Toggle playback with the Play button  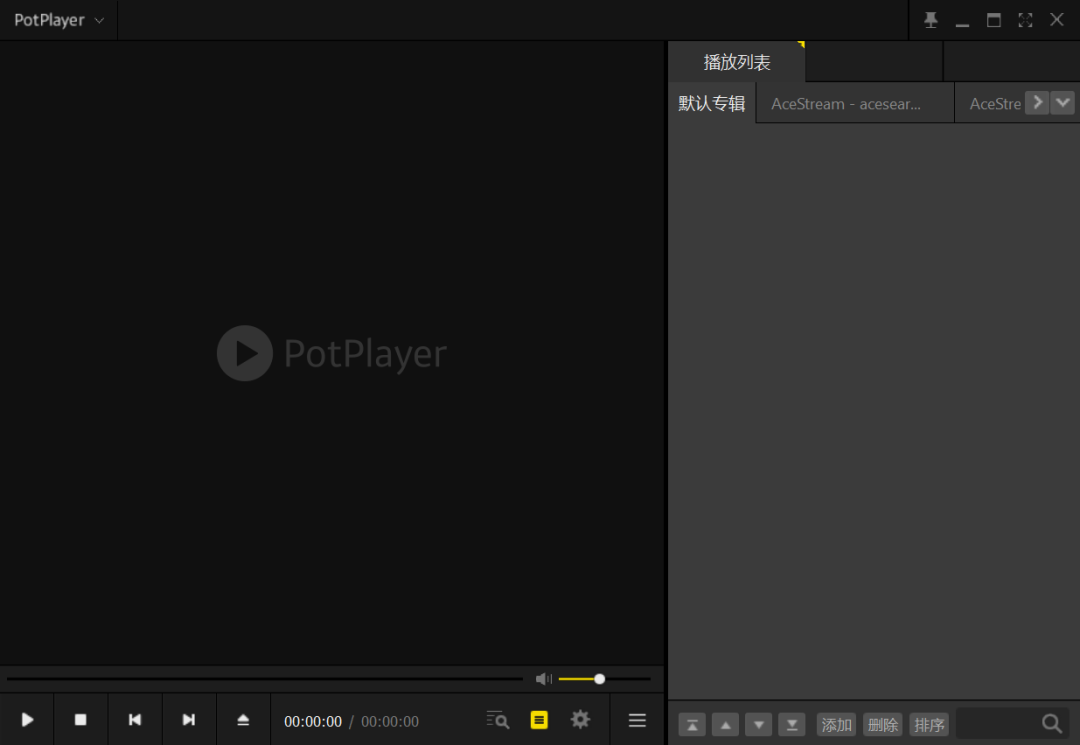point(27,719)
